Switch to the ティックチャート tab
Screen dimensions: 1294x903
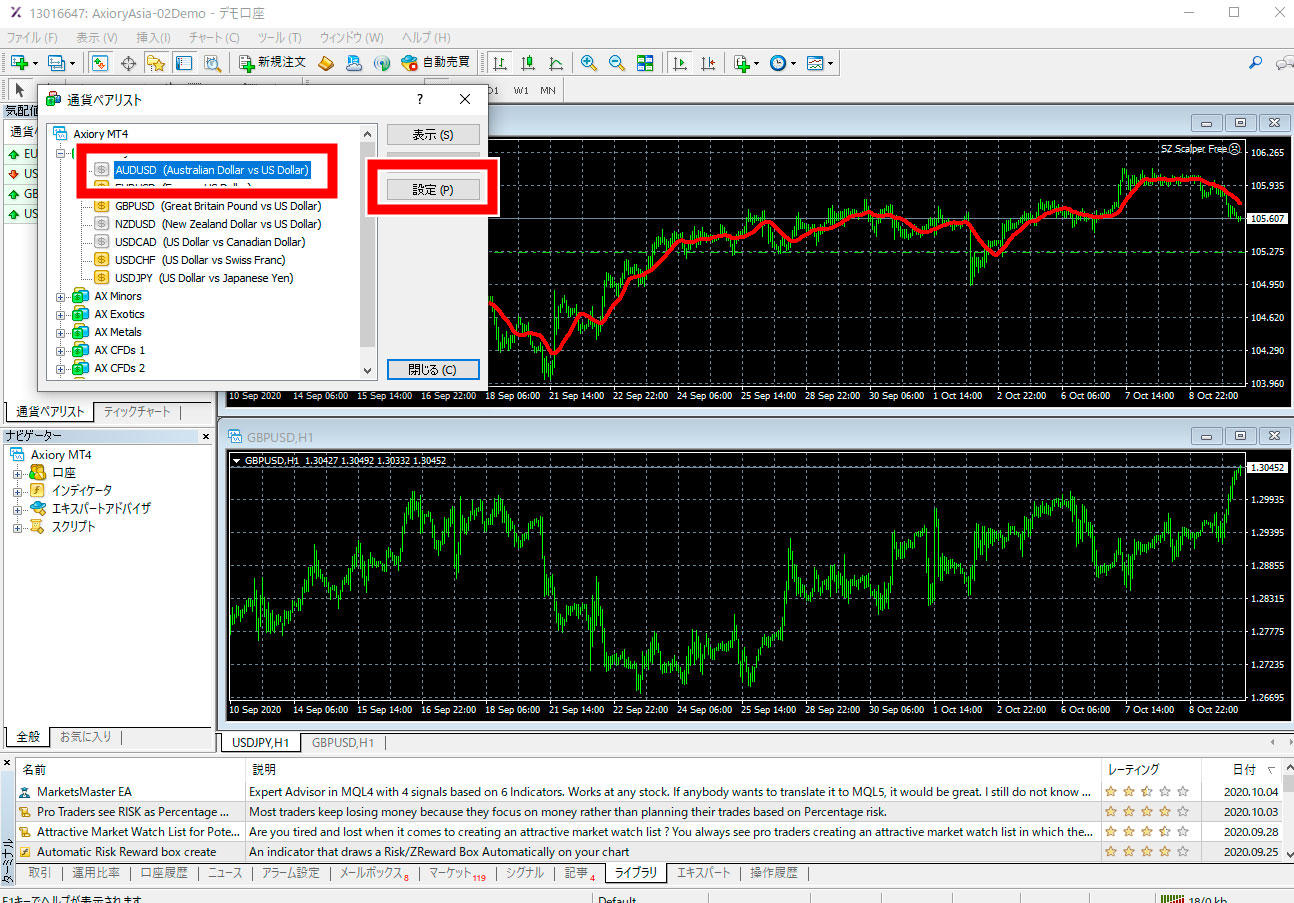tap(137, 412)
